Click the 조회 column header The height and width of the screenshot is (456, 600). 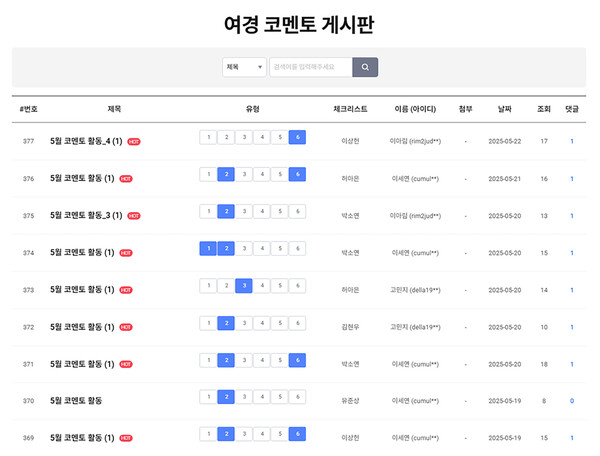click(544, 109)
